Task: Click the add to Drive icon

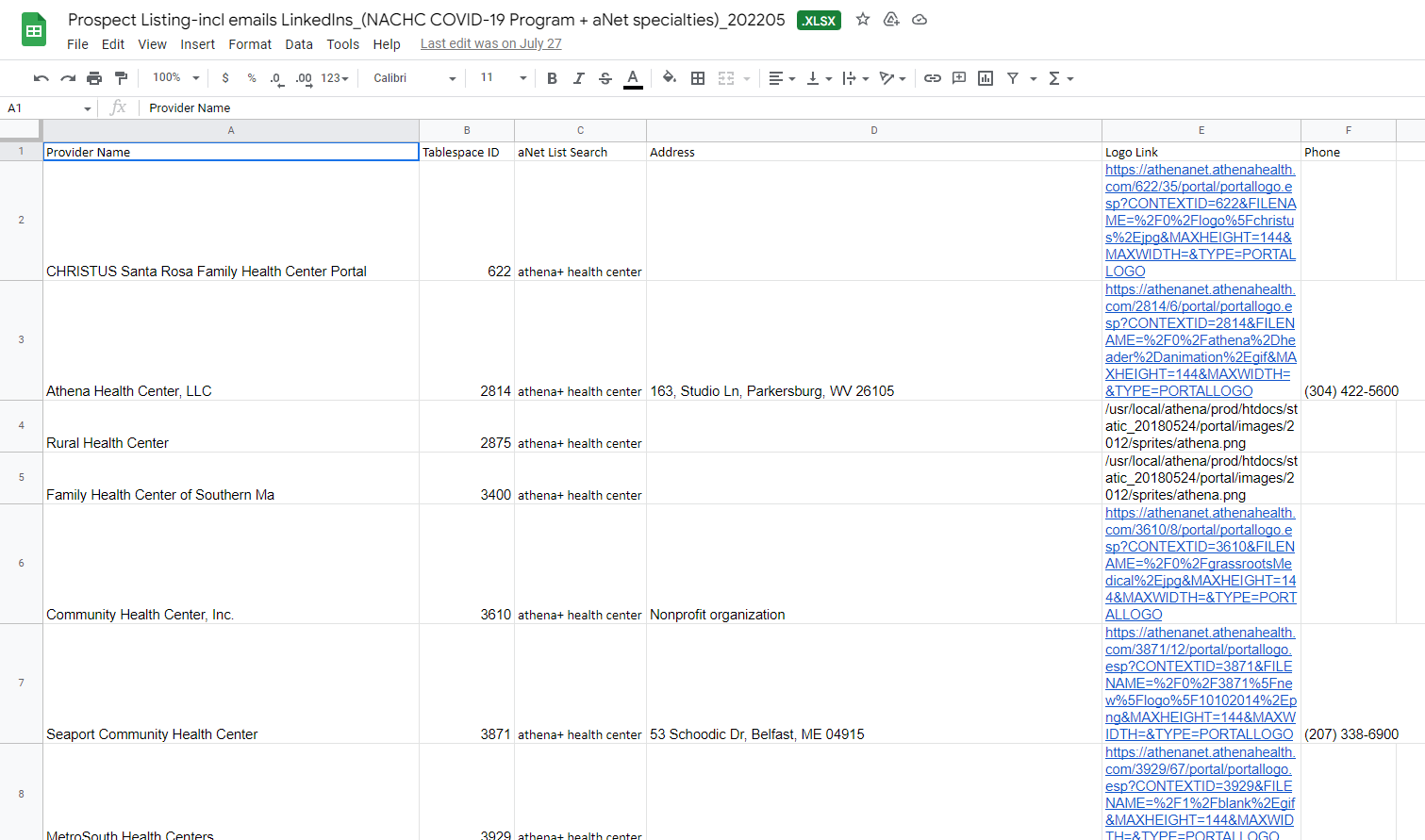Action: click(x=891, y=20)
